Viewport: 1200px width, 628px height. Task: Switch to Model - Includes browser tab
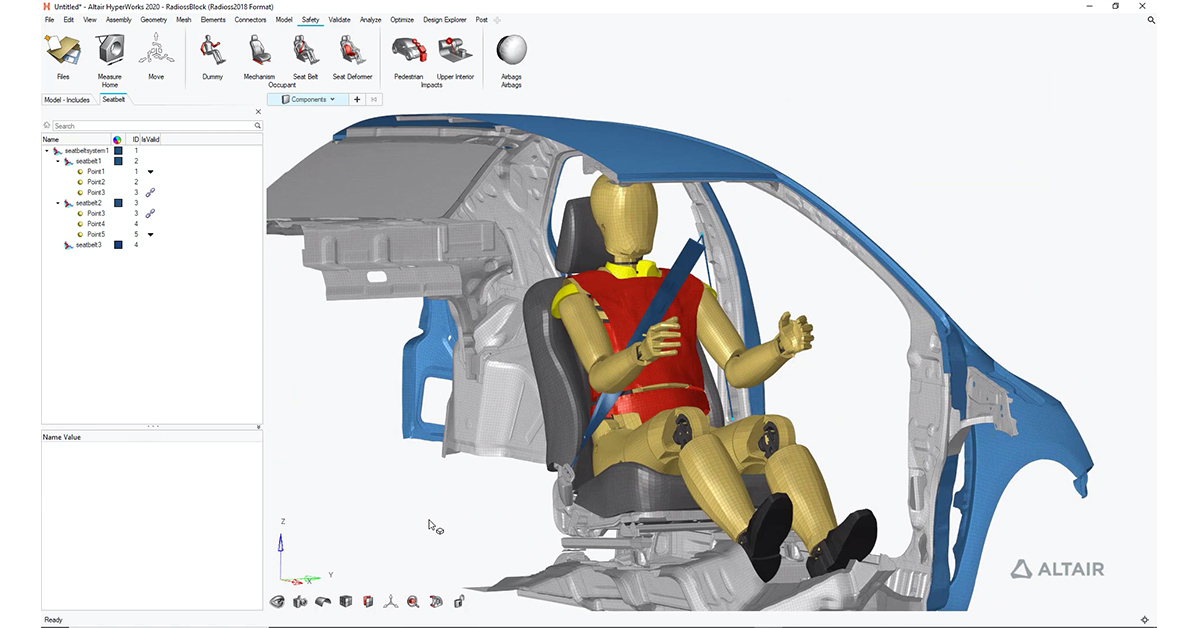[68, 100]
